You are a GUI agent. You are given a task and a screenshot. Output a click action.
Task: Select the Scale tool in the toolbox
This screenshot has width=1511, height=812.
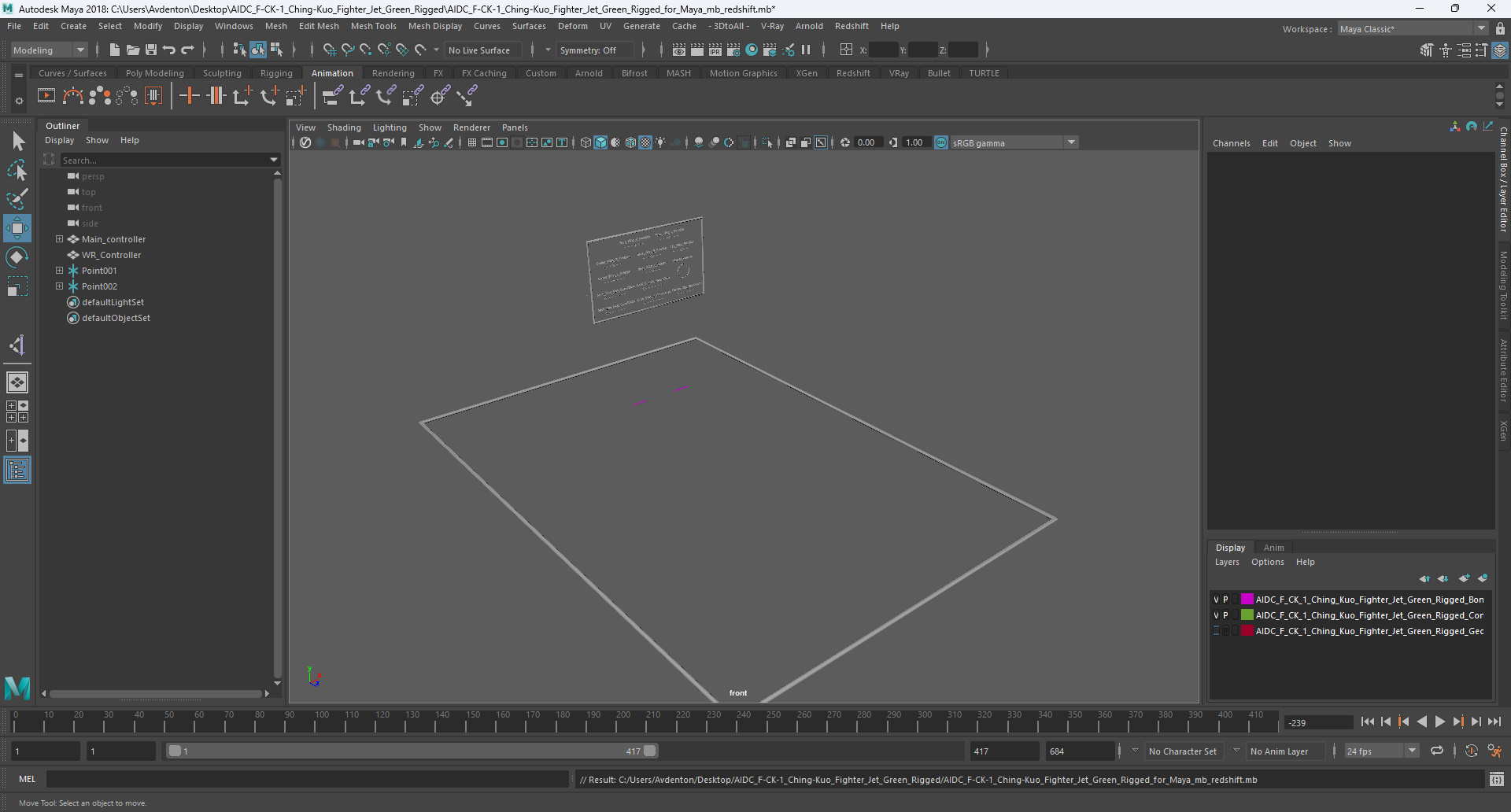pos(17,286)
